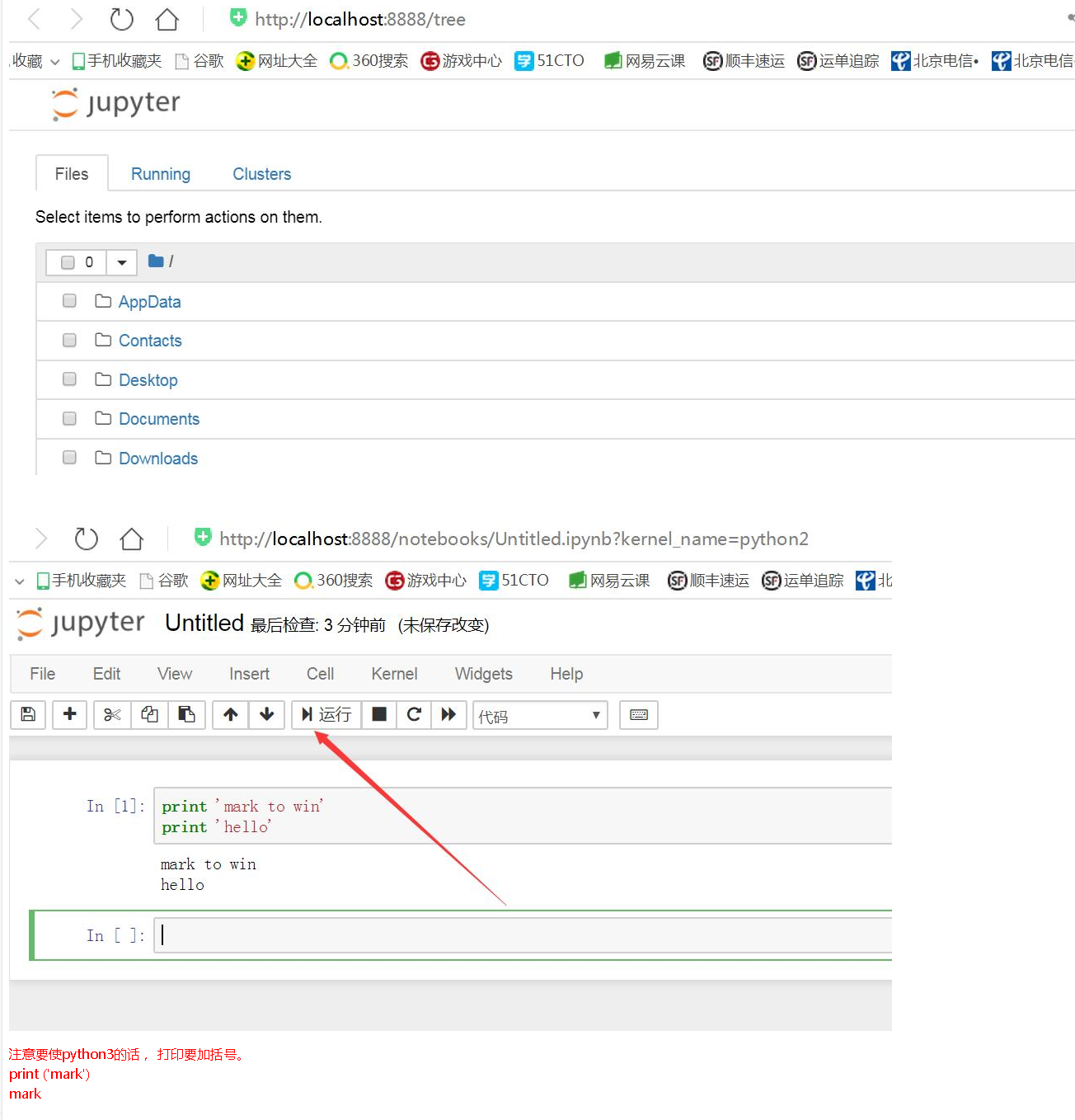Go forward in the lower browser
Screen dimensions: 1075x1120
(40, 539)
